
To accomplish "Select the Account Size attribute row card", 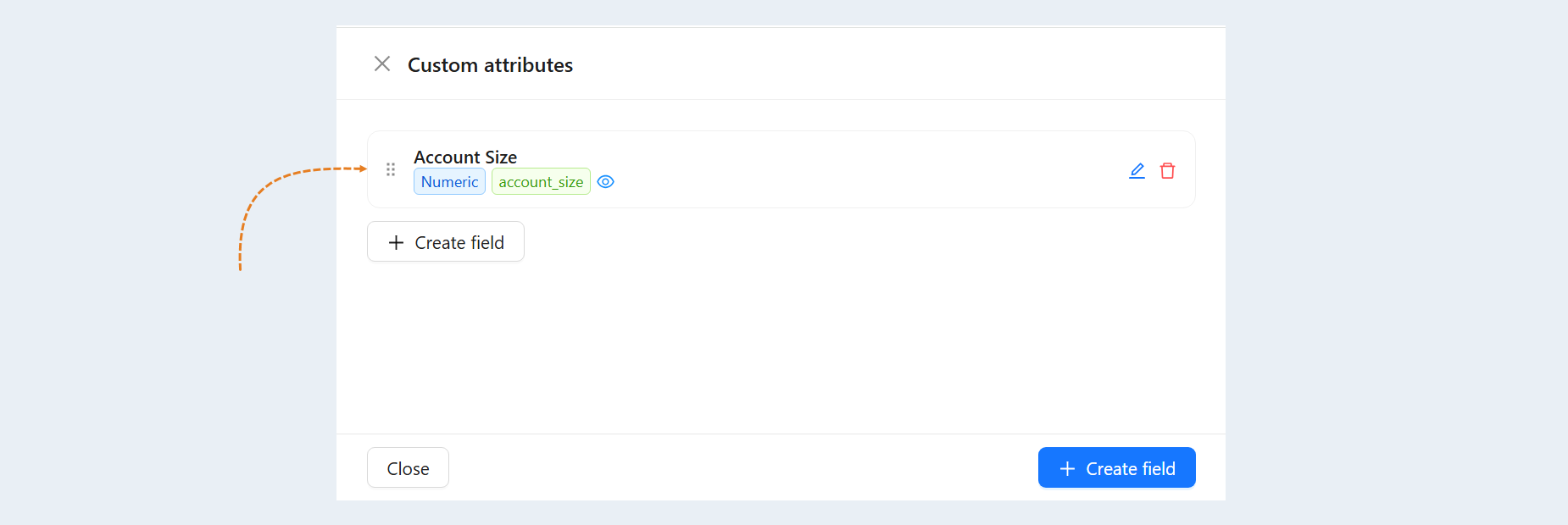I will [781, 169].
